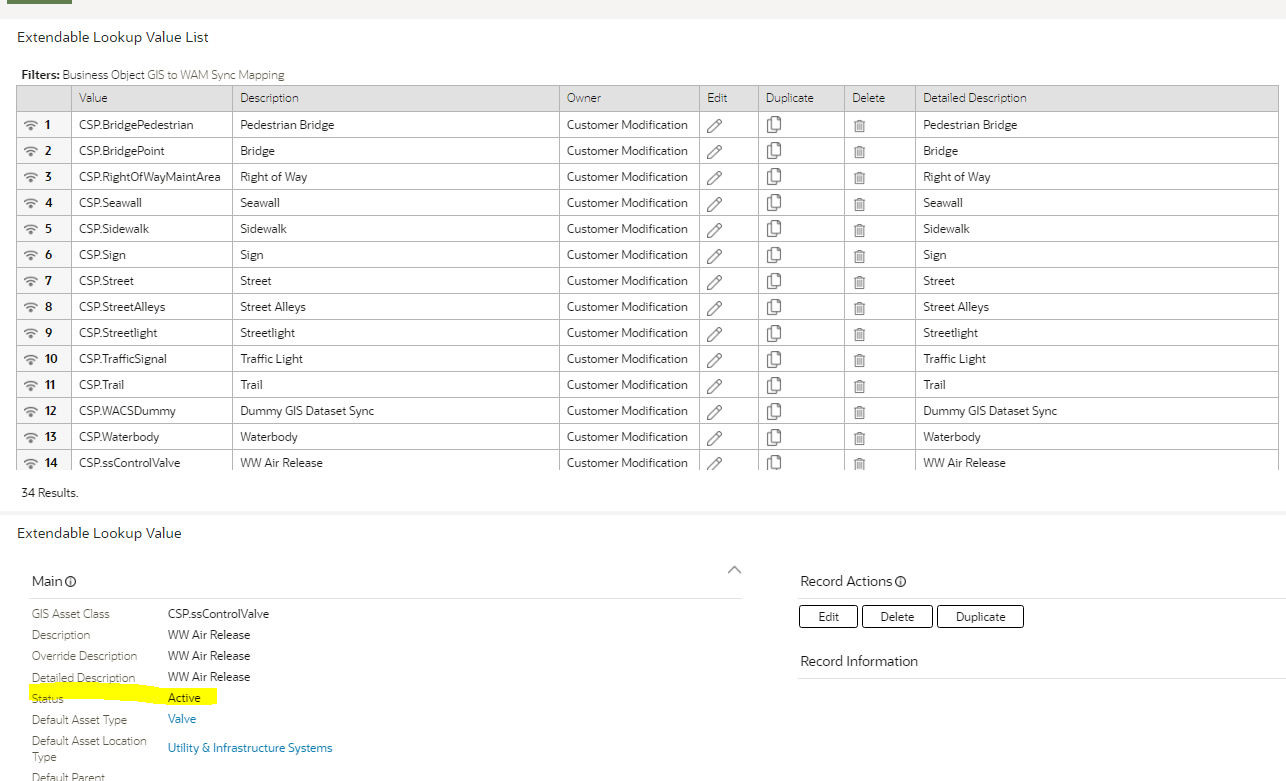This screenshot has width=1286, height=781.
Task: Duplicate the CSP.WACSDummy record
Action: pyautogui.click(x=774, y=411)
